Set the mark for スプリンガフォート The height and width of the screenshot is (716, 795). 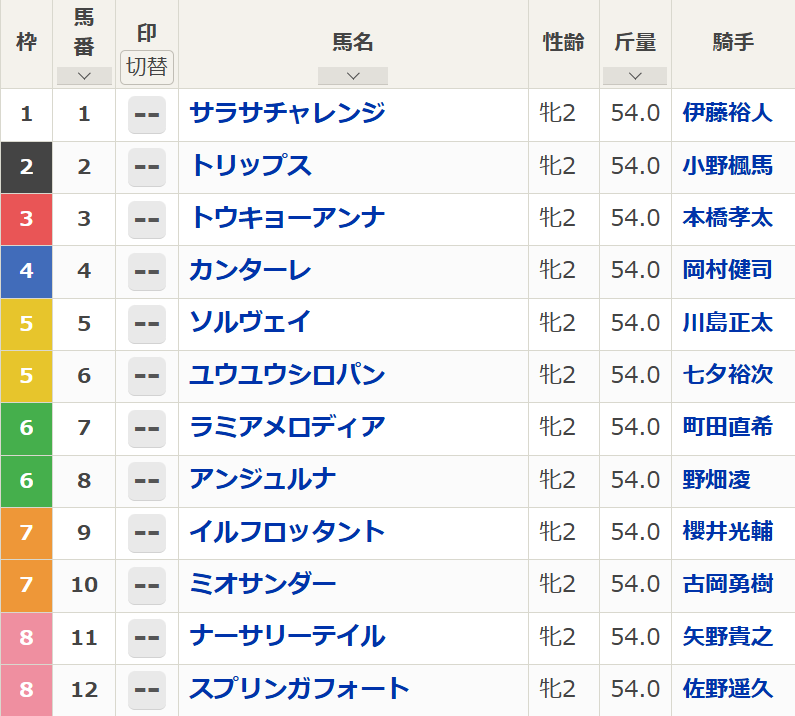click(147, 689)
